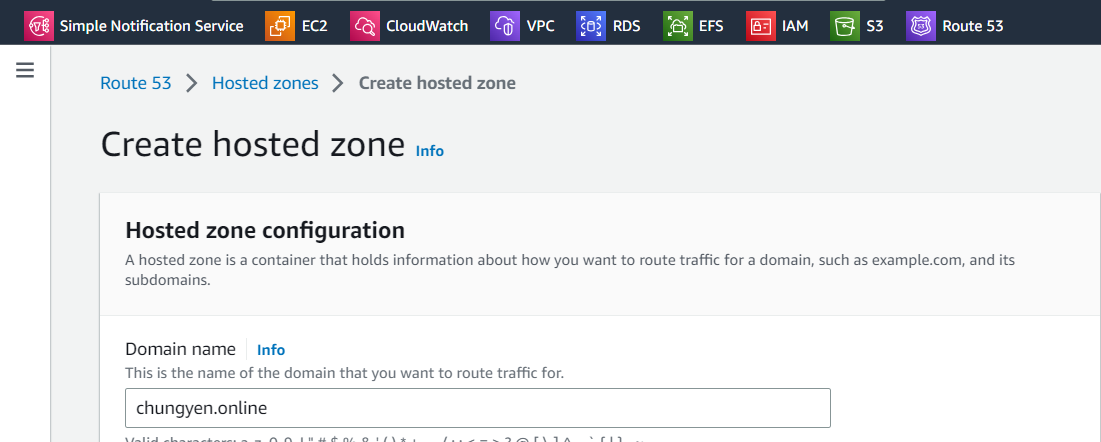Viewport: 1101px width, 442px height.
Task: Select the EFS favorites label
Action: 711,26
